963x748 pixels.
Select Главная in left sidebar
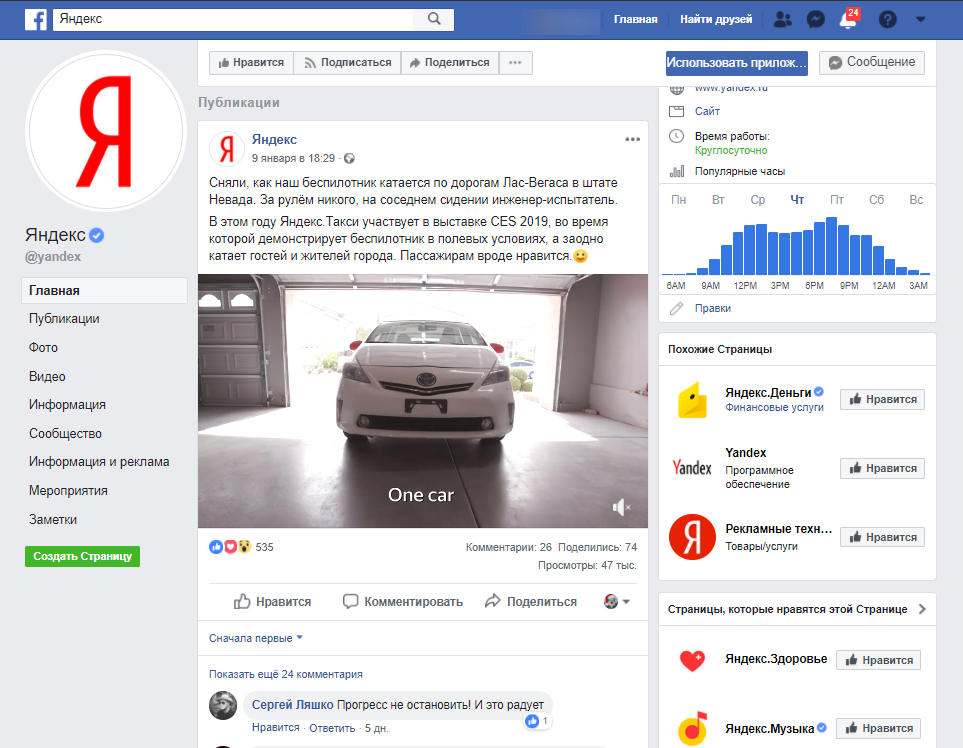click(x=104, y=290)
